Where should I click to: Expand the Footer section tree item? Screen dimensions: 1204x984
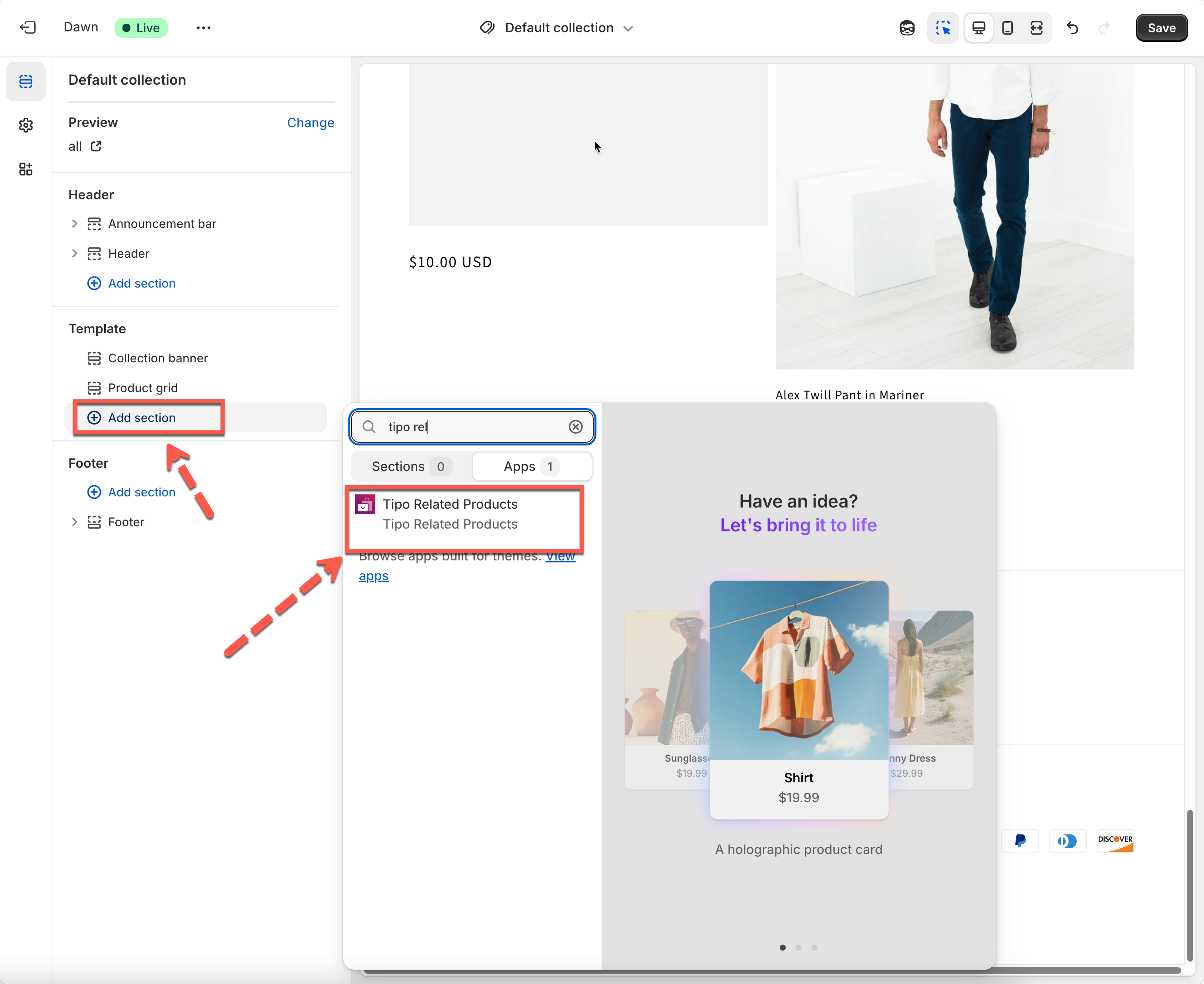(74, 522)
